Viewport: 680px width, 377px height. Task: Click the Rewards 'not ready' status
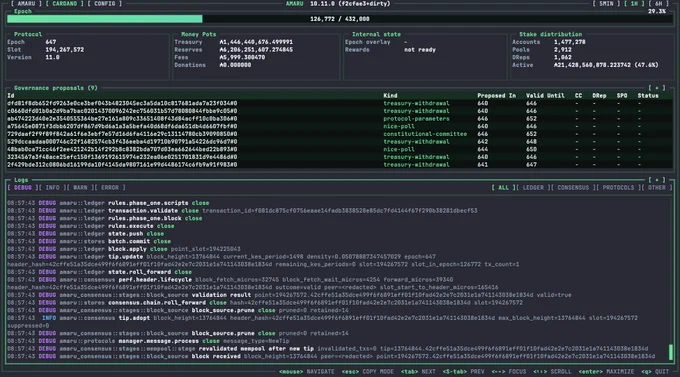pos(420,50)
